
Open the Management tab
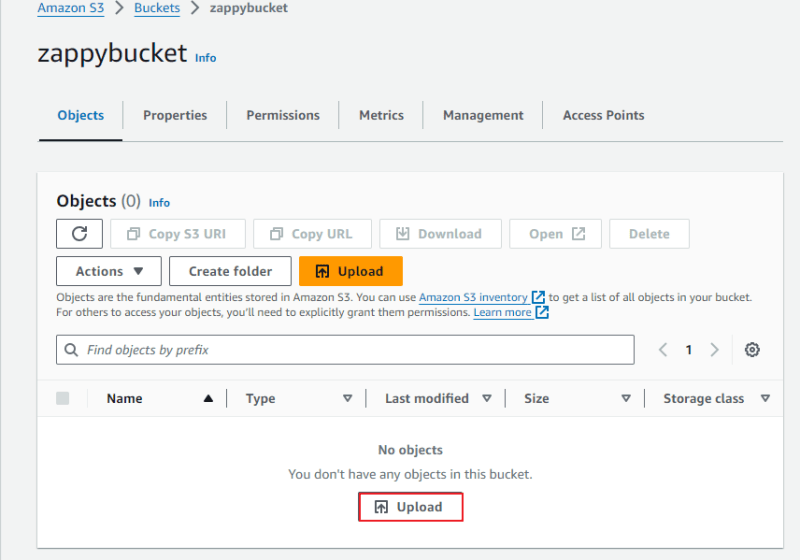click(x=483, y=115)
